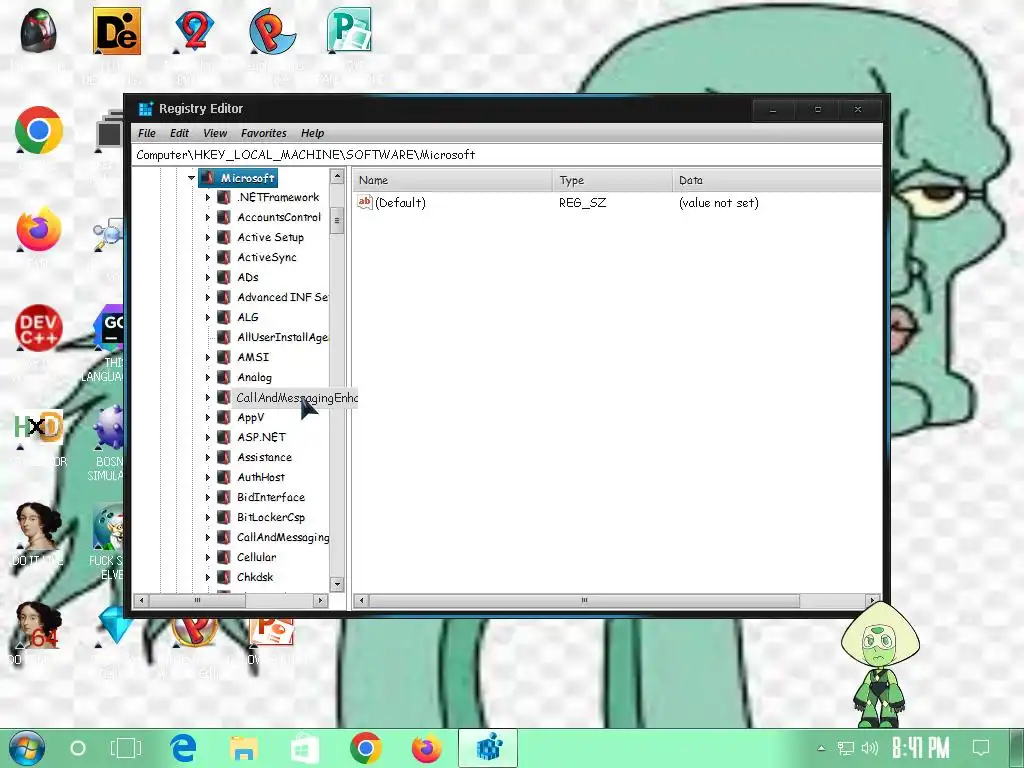Viewport: 1024px width, 768px height.
Task: Launch Edge from the taskbar
Action: 184,748
